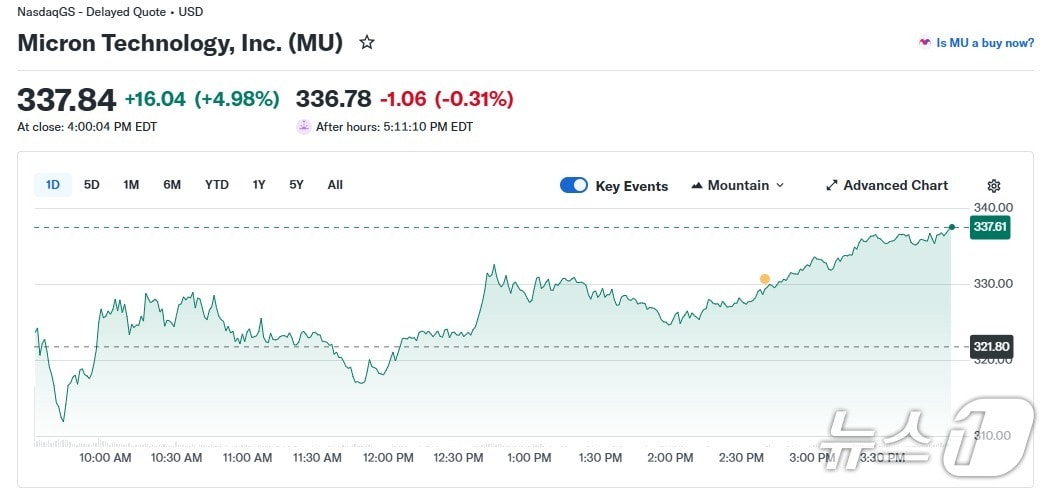Click the purple icon beside Is MU a buy now
Viewport: 1051px width, 493px height.
tap(924, 43)
